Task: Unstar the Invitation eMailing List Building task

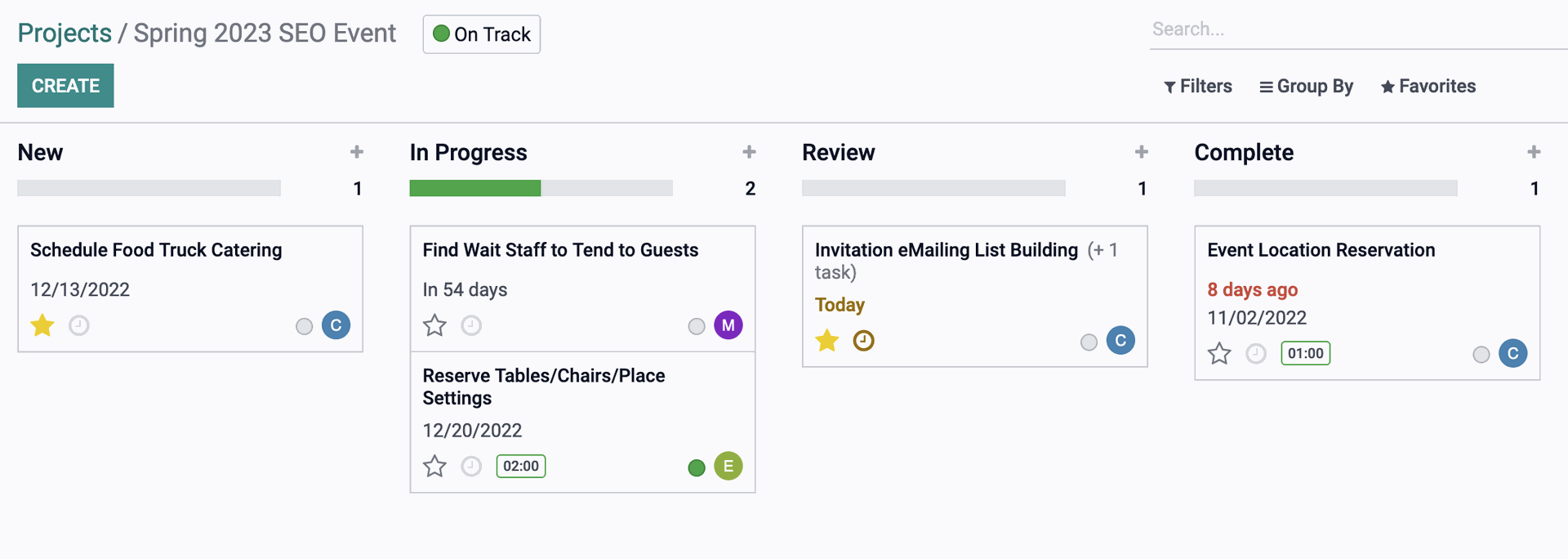Action: [x=827, y=340]
